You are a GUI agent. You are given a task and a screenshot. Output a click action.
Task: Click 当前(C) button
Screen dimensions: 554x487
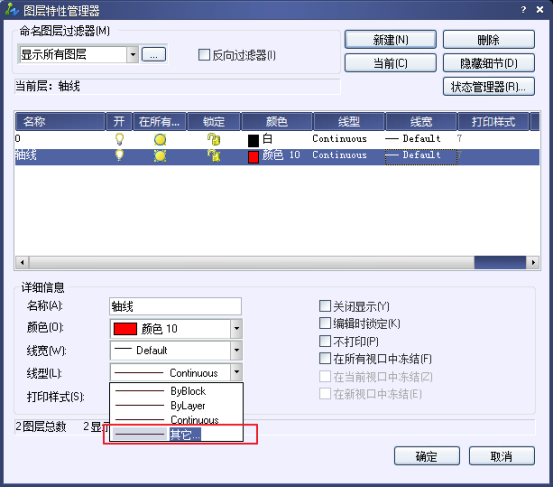tap(390, 63)
